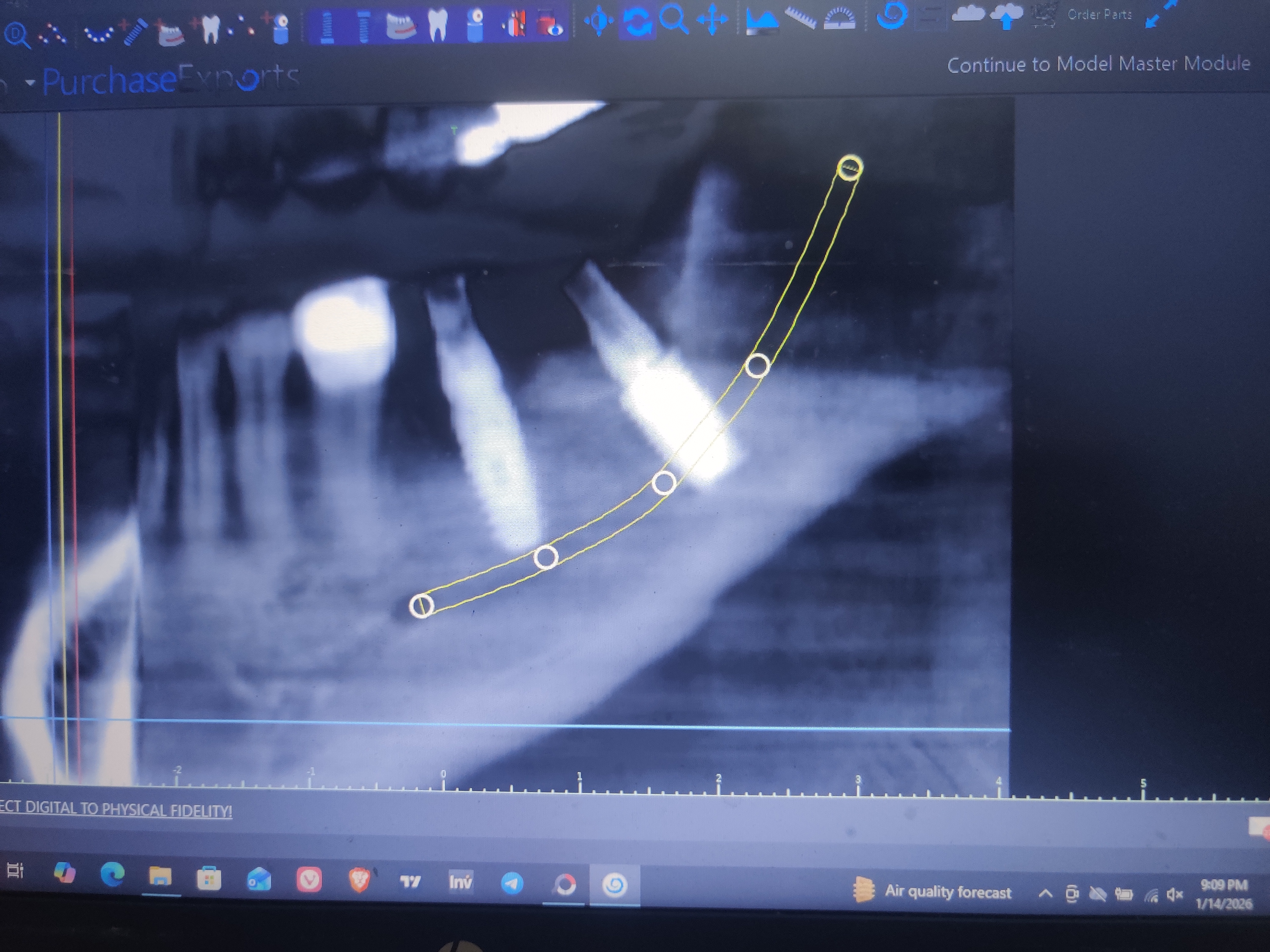Select the rotate view tool
This screenshot has width=1270, height=952.
[x=637, y=22]
